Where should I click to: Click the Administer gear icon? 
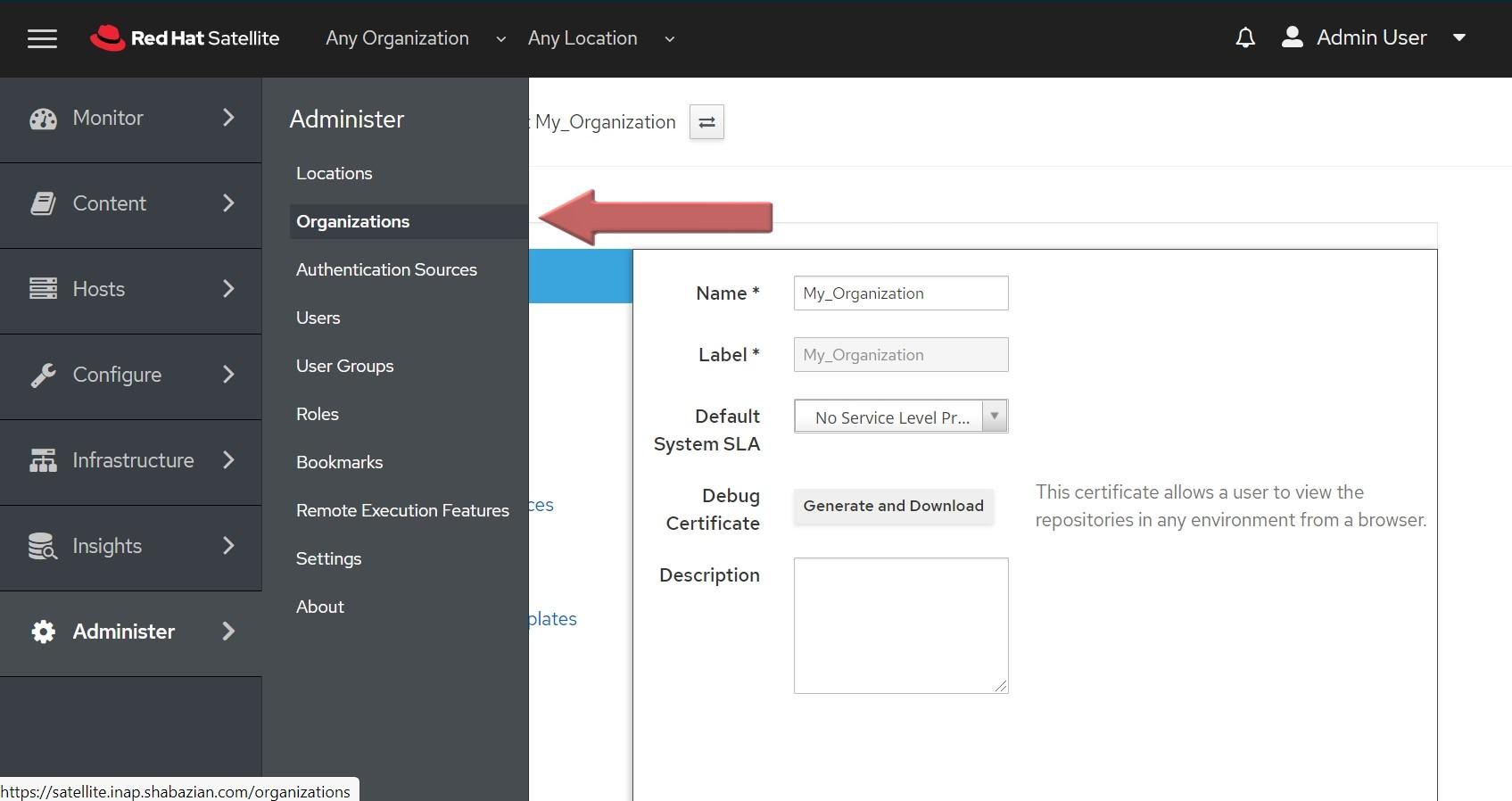pos(43,632)
